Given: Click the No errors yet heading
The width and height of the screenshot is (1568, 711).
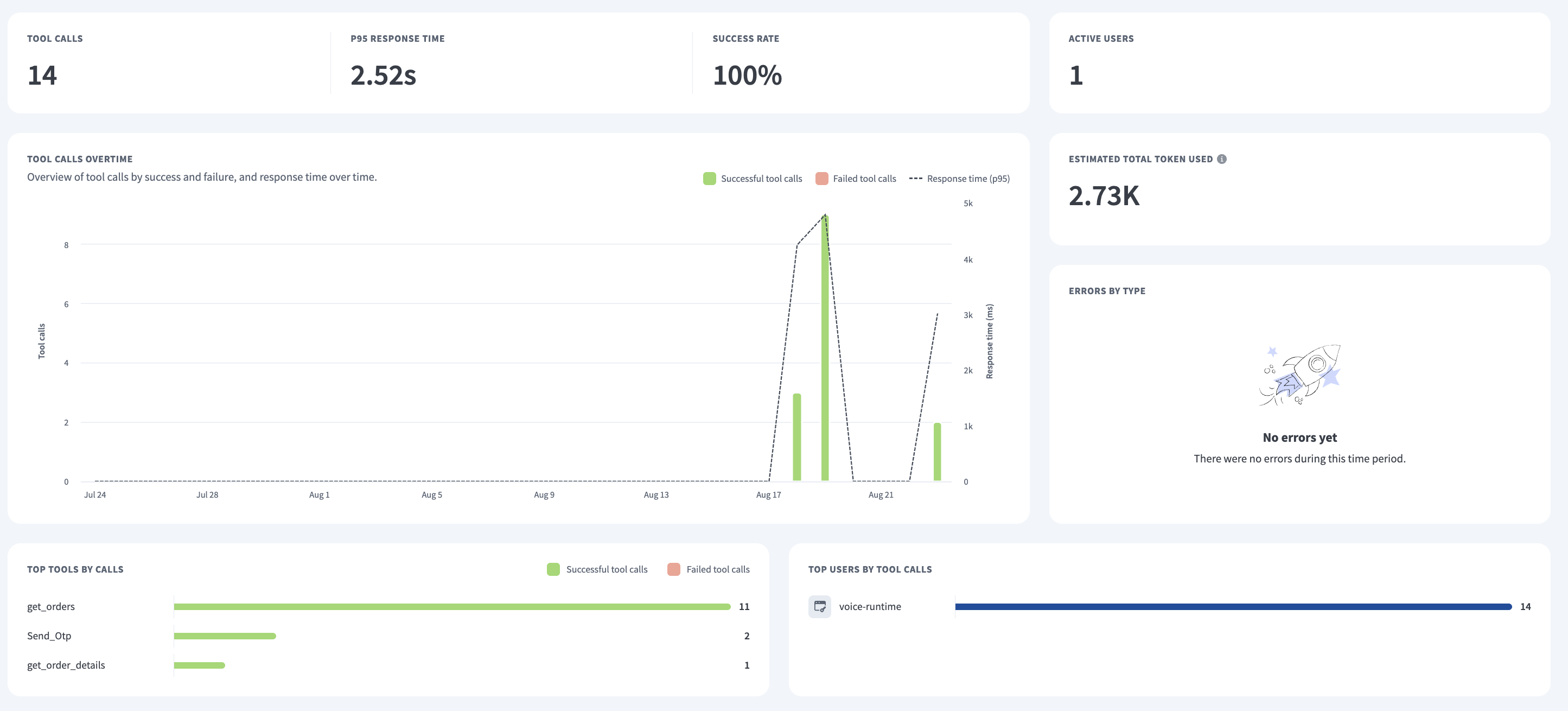Looking at the screenshot, I should (x=1299, y=437).
